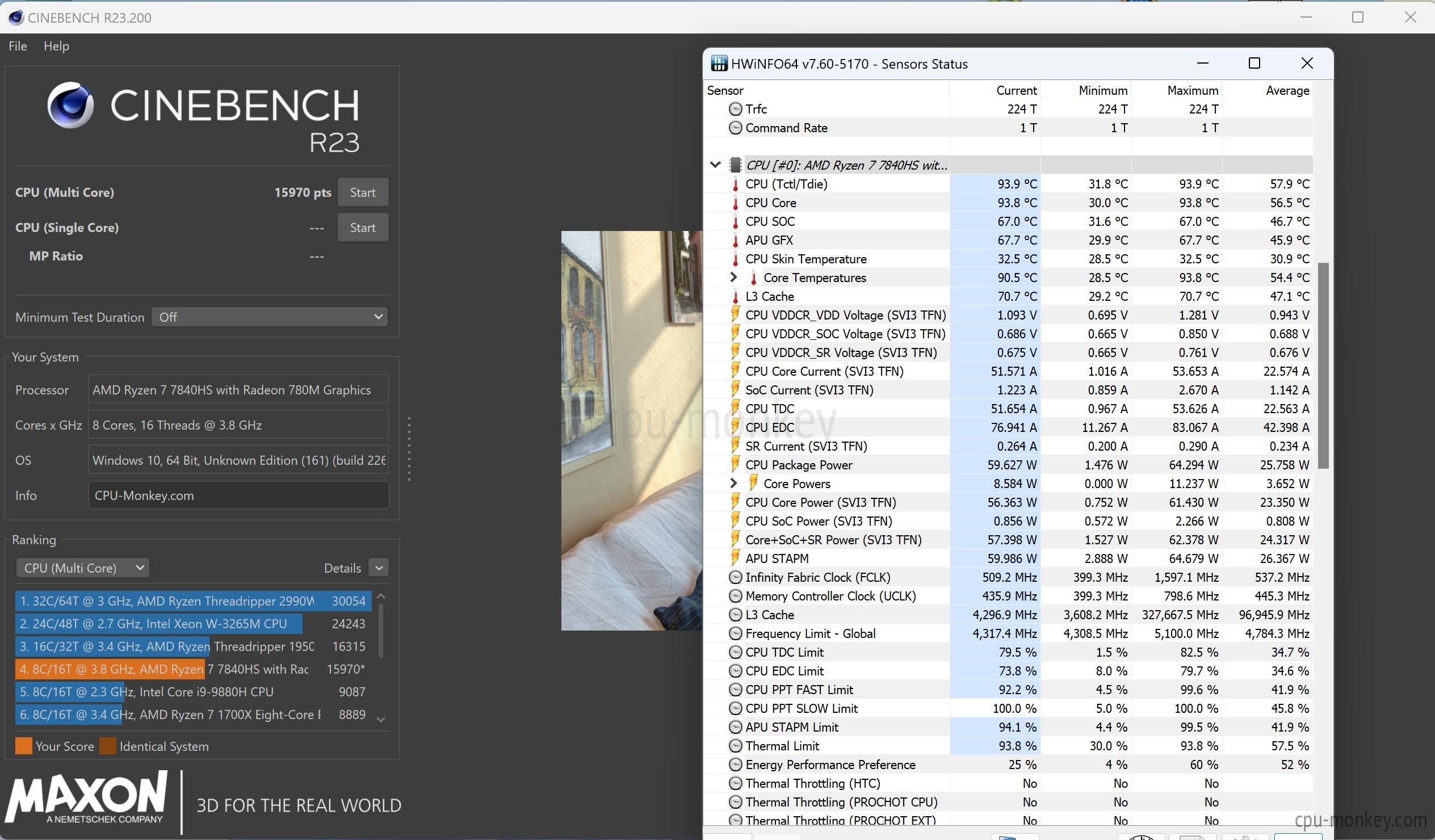Select the Ryzen 7 7840HS ranking entry
The height and width of the screenshot is (840, 1435).
[x=194, y=669]
